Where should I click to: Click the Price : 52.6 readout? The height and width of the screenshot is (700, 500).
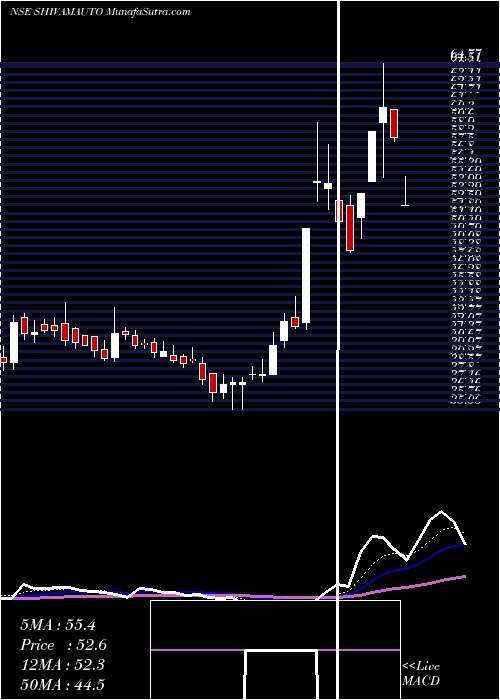(64, 645)
